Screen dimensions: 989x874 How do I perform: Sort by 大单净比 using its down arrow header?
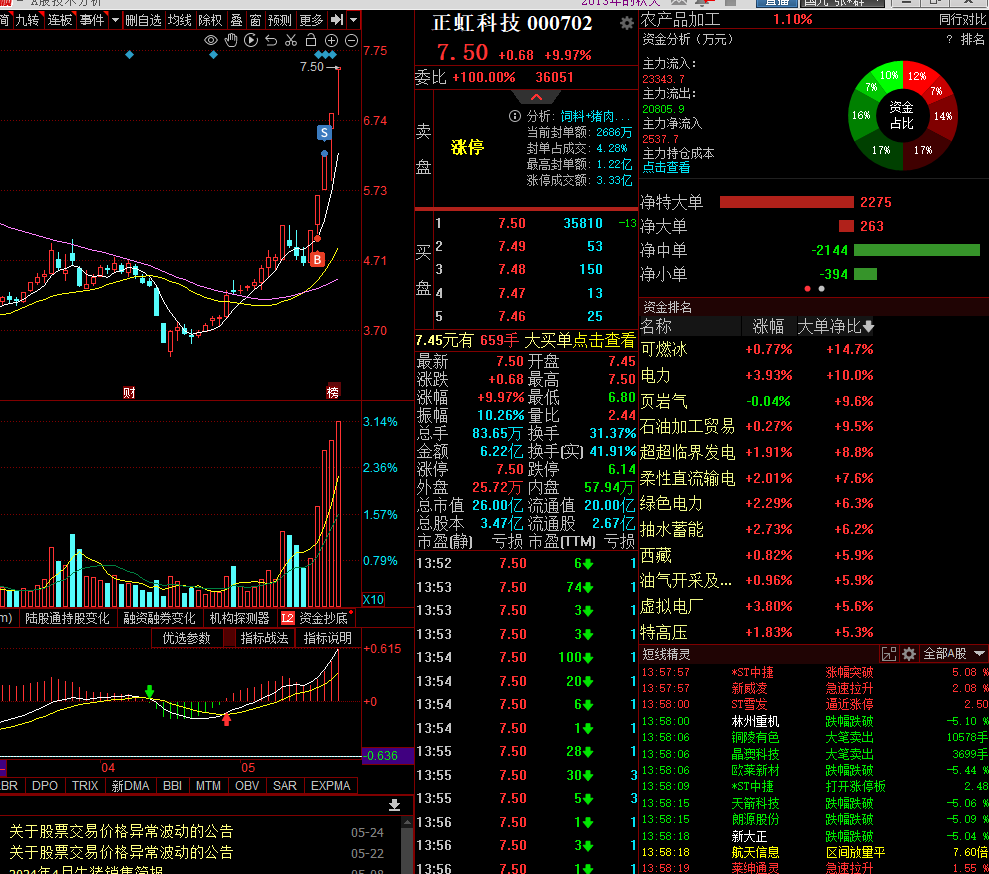tap(835, 326)
